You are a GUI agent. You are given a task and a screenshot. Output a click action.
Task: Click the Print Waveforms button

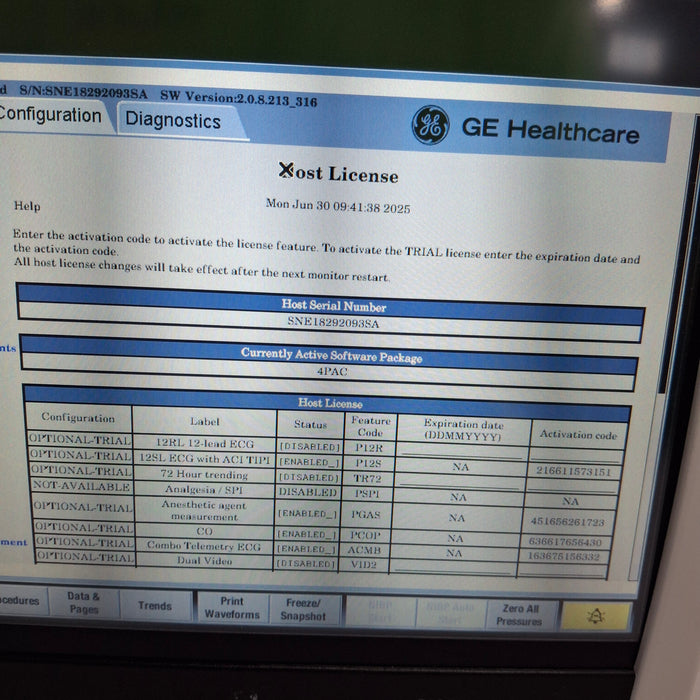pyautogui.click(x=232, y=608)
